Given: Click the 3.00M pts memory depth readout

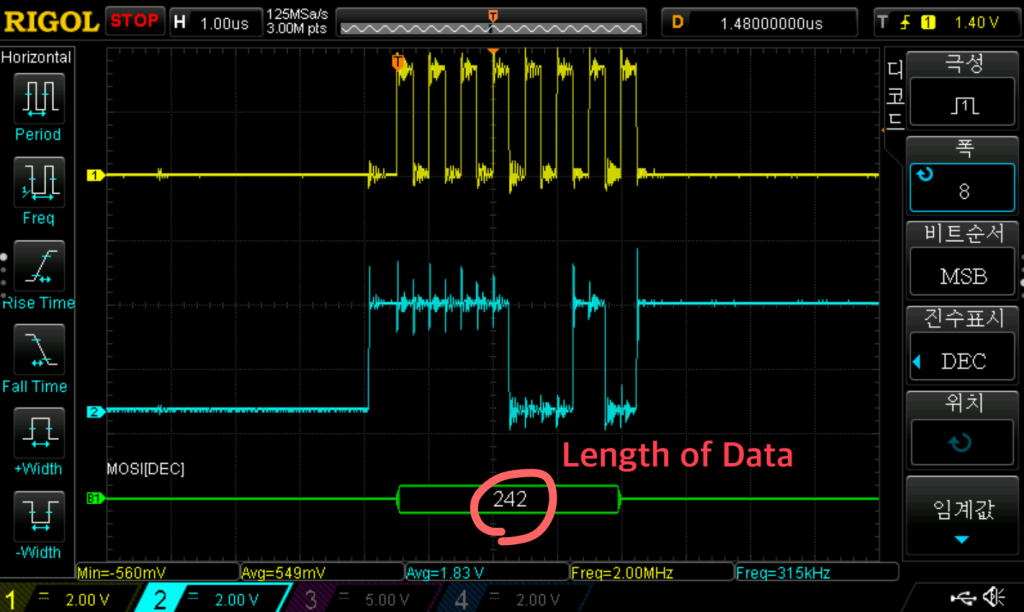Looking at the screenshot, I should [296, 29].
